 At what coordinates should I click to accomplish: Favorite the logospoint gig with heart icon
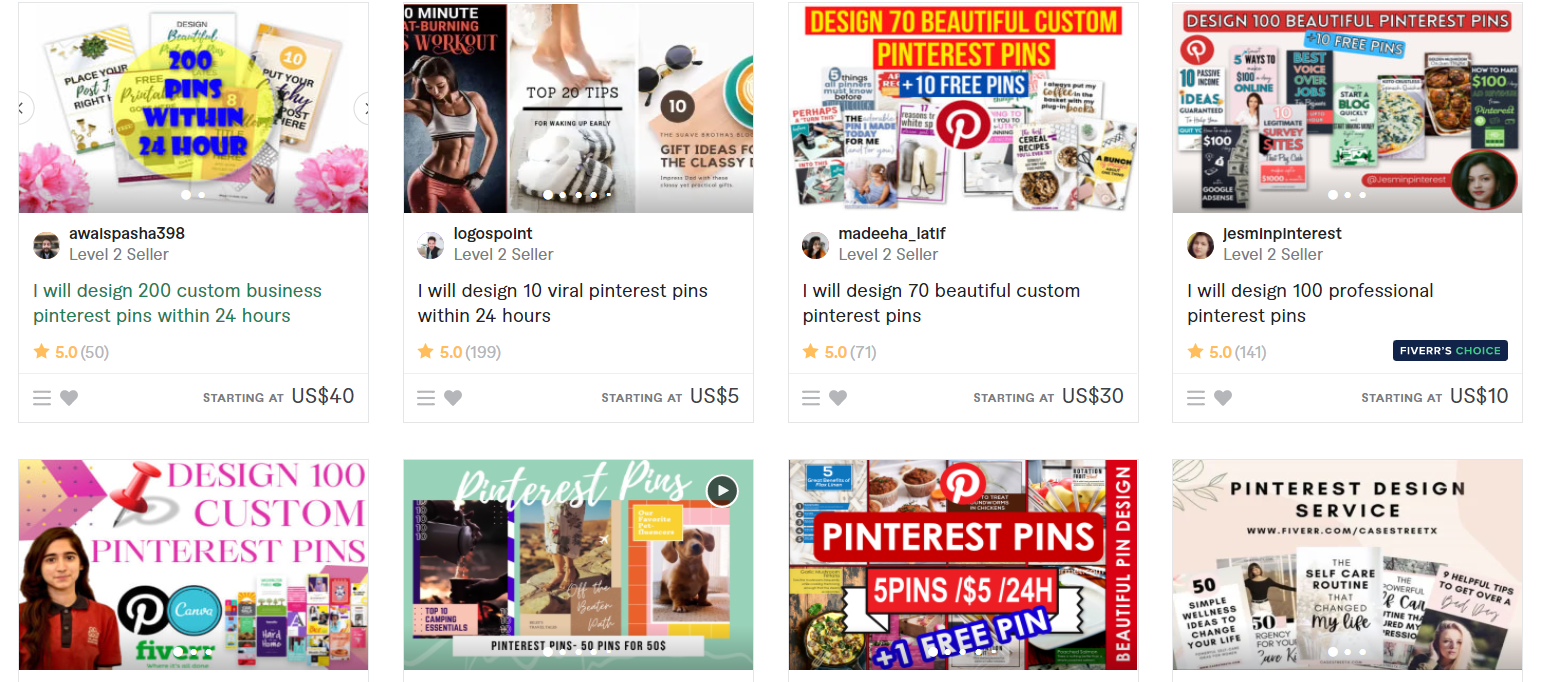(x=453, y=398)
